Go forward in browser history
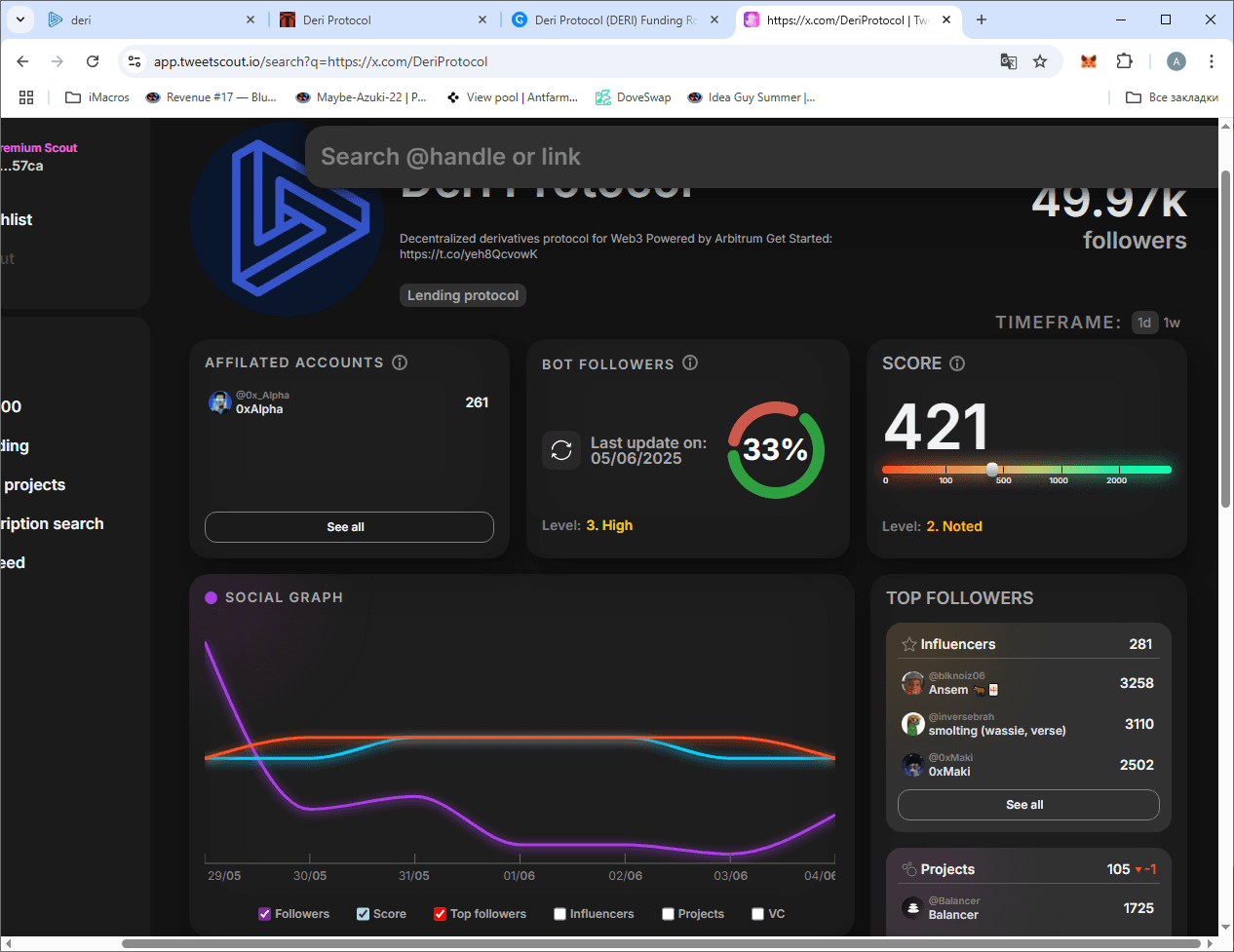This screenshot has height=952, width=1234. (x=58, y=61)
